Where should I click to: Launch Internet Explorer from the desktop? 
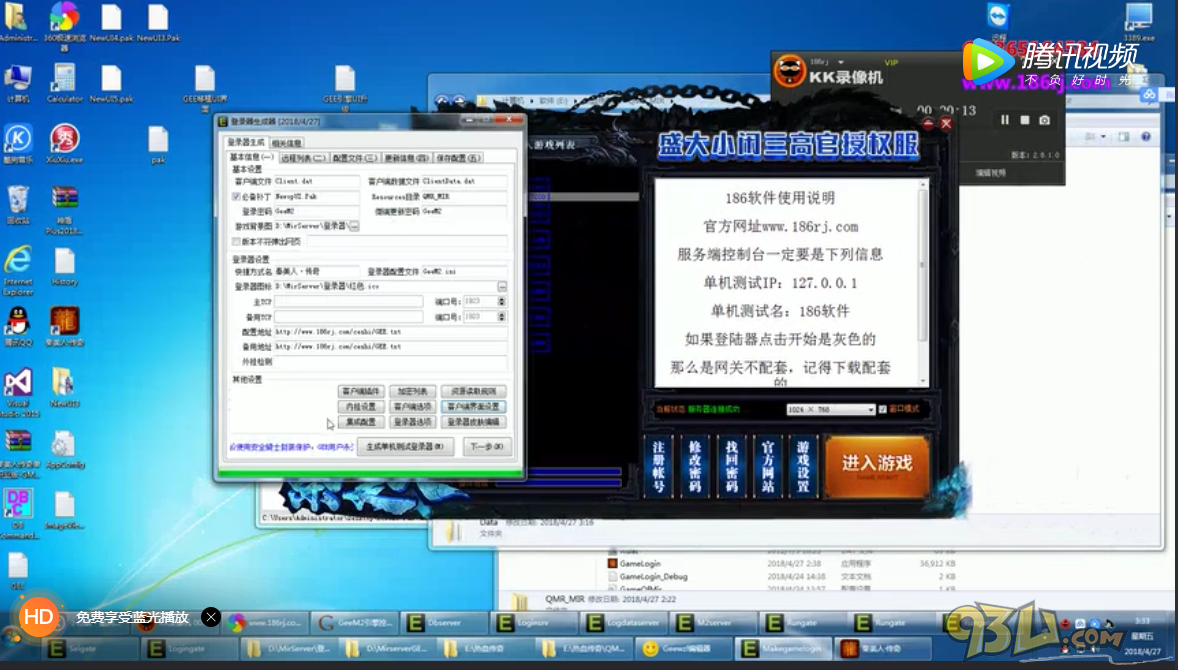tap(18, 269)
